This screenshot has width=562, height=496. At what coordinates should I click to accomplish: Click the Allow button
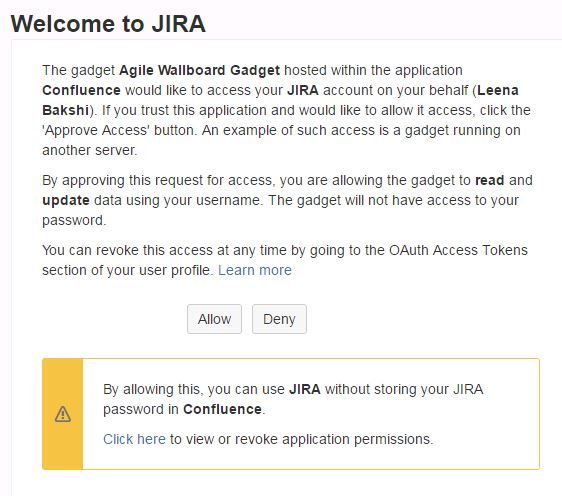point(214,319)
